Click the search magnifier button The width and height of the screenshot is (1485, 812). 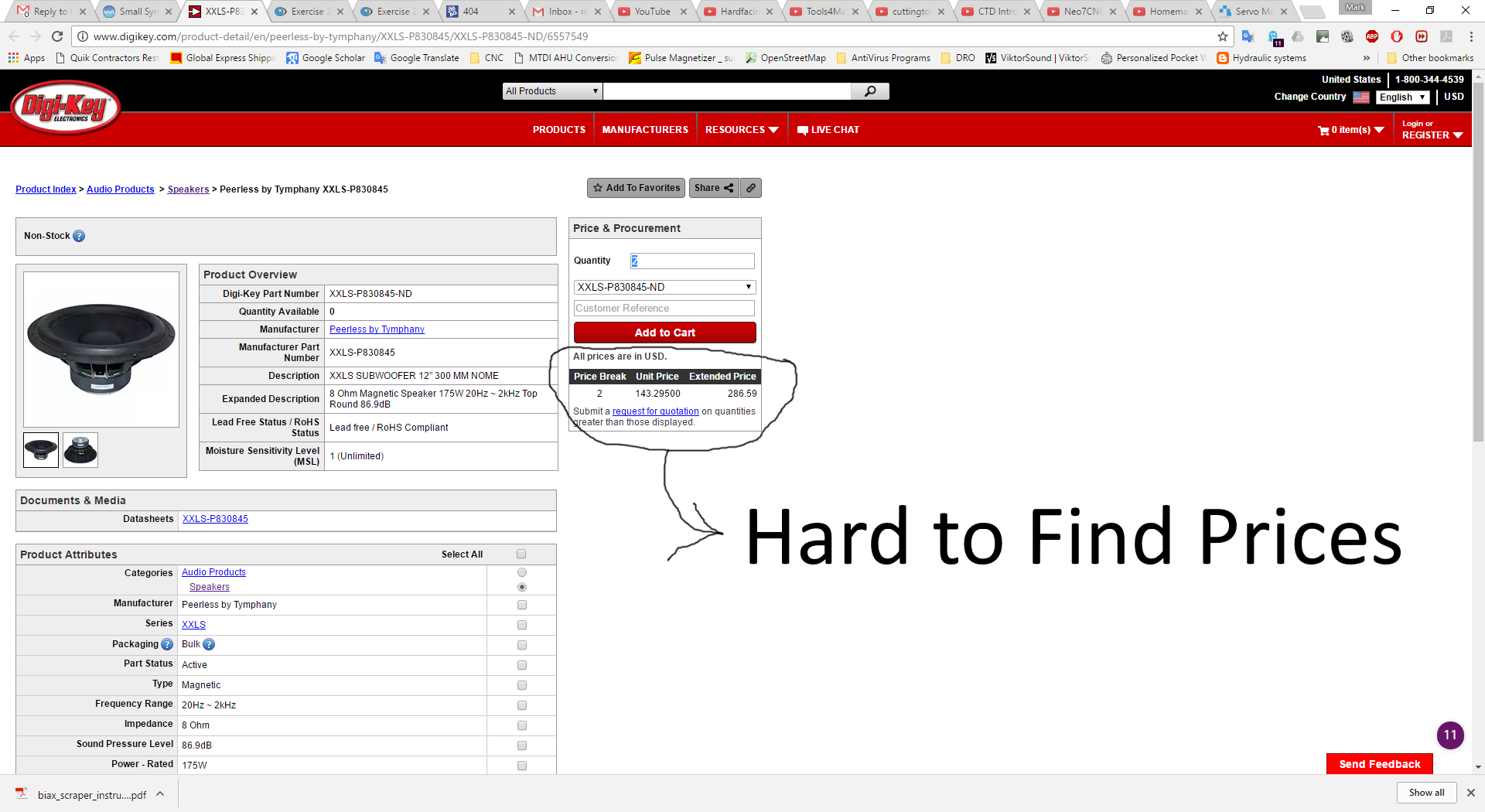coord(870,91)
